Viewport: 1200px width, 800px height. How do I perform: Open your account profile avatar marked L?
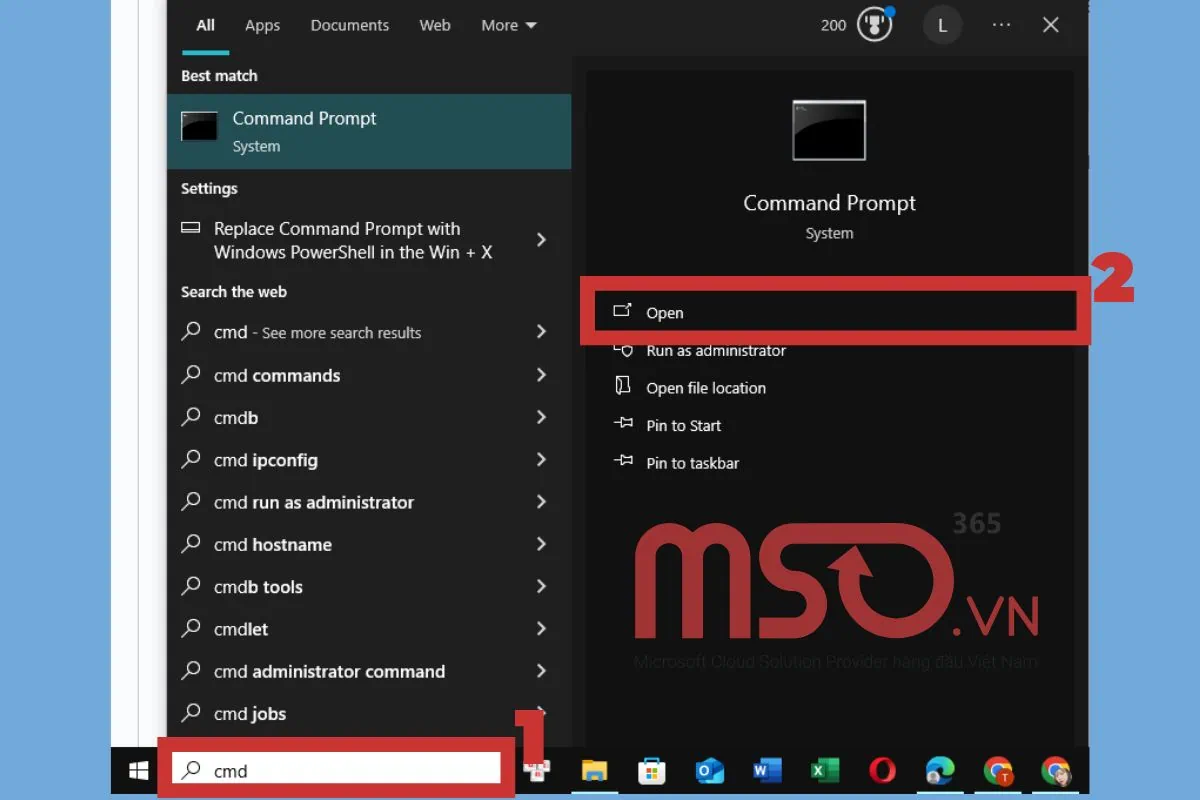pos(942,25)
